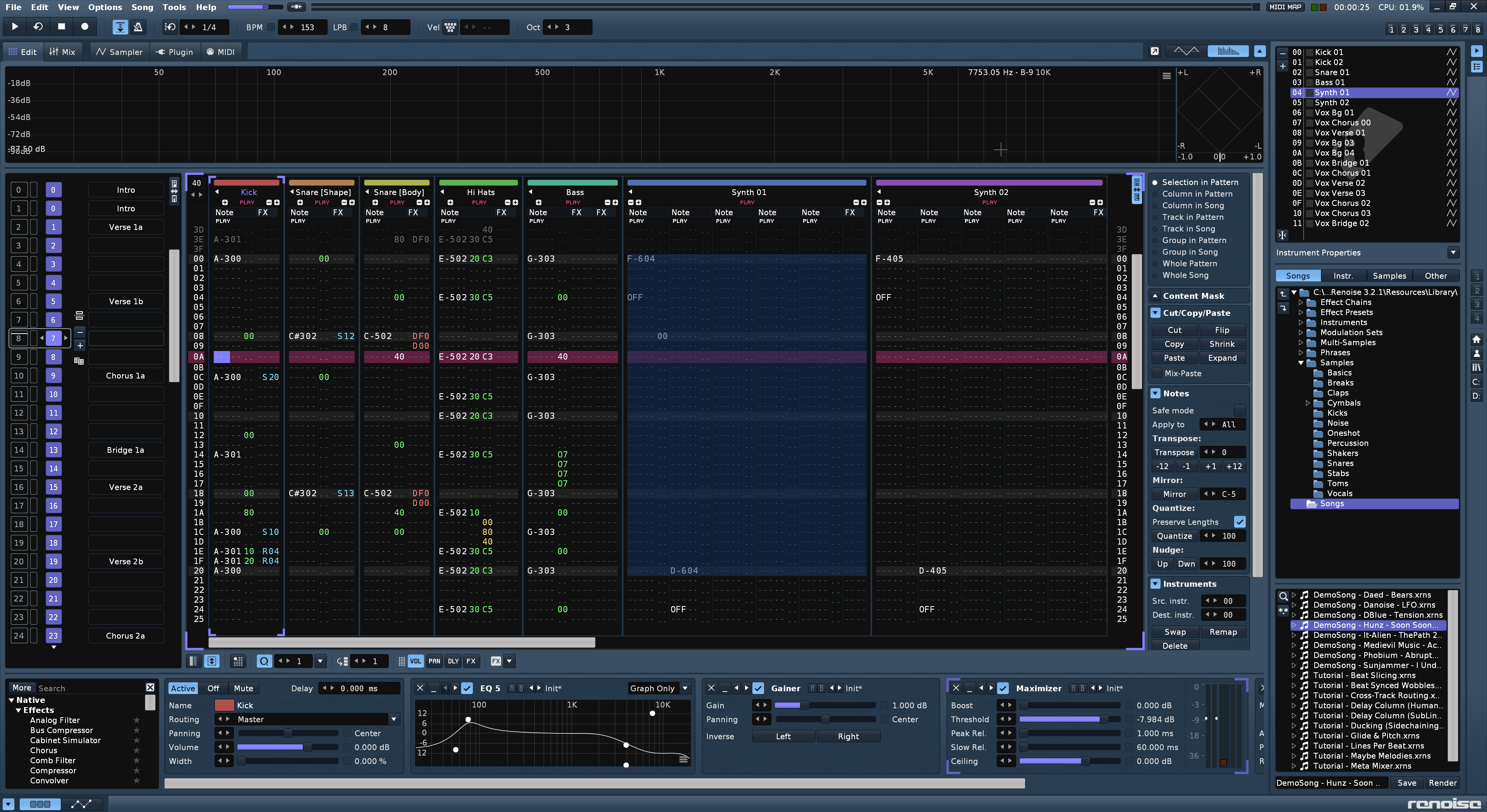Click the MIDI MAP button

1286,7
